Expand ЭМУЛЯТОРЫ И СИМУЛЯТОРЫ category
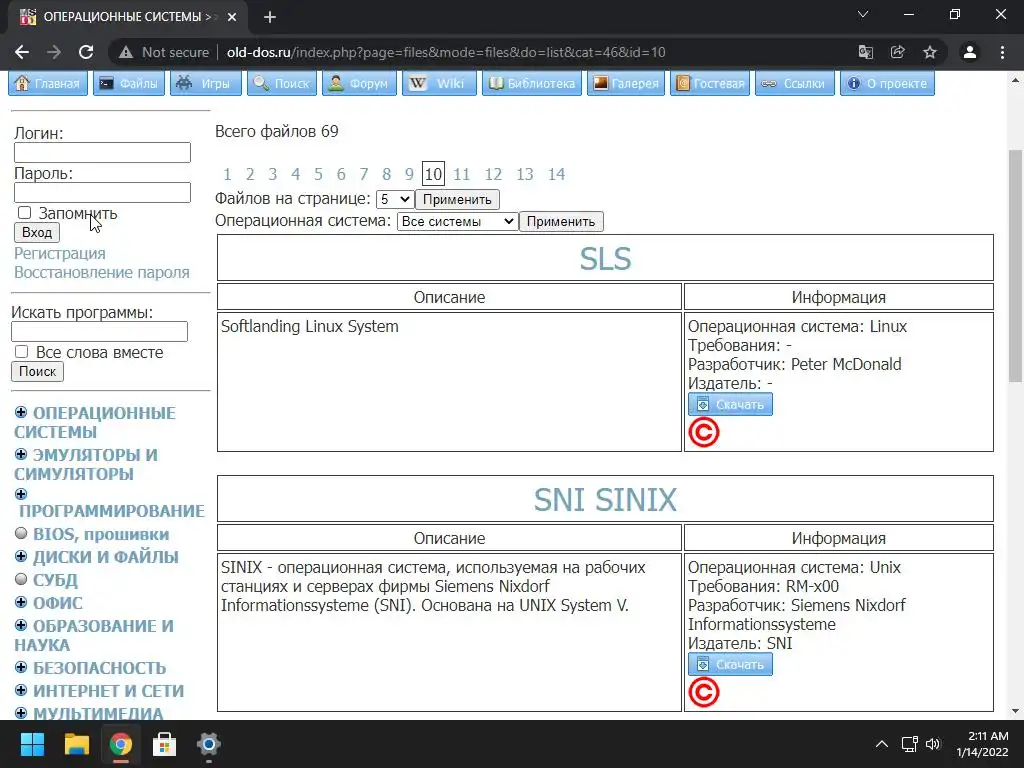 click(21, 454)
